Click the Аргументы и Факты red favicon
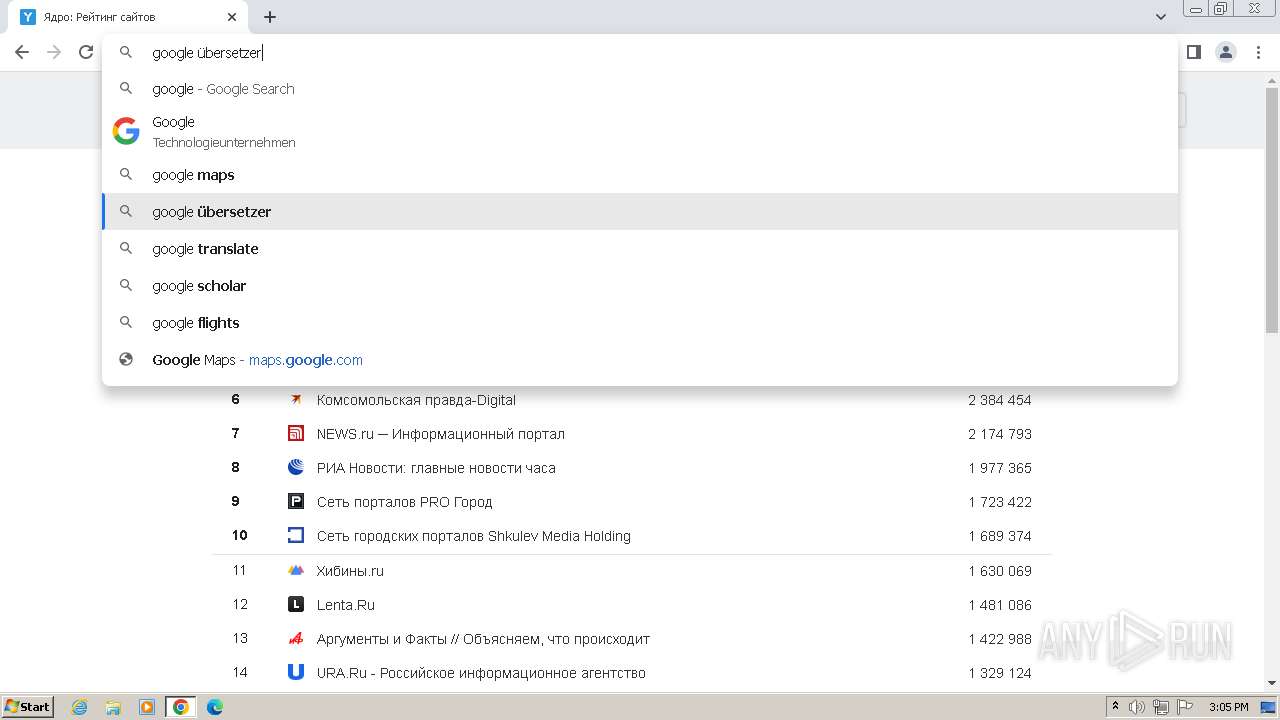 (296, 638)
